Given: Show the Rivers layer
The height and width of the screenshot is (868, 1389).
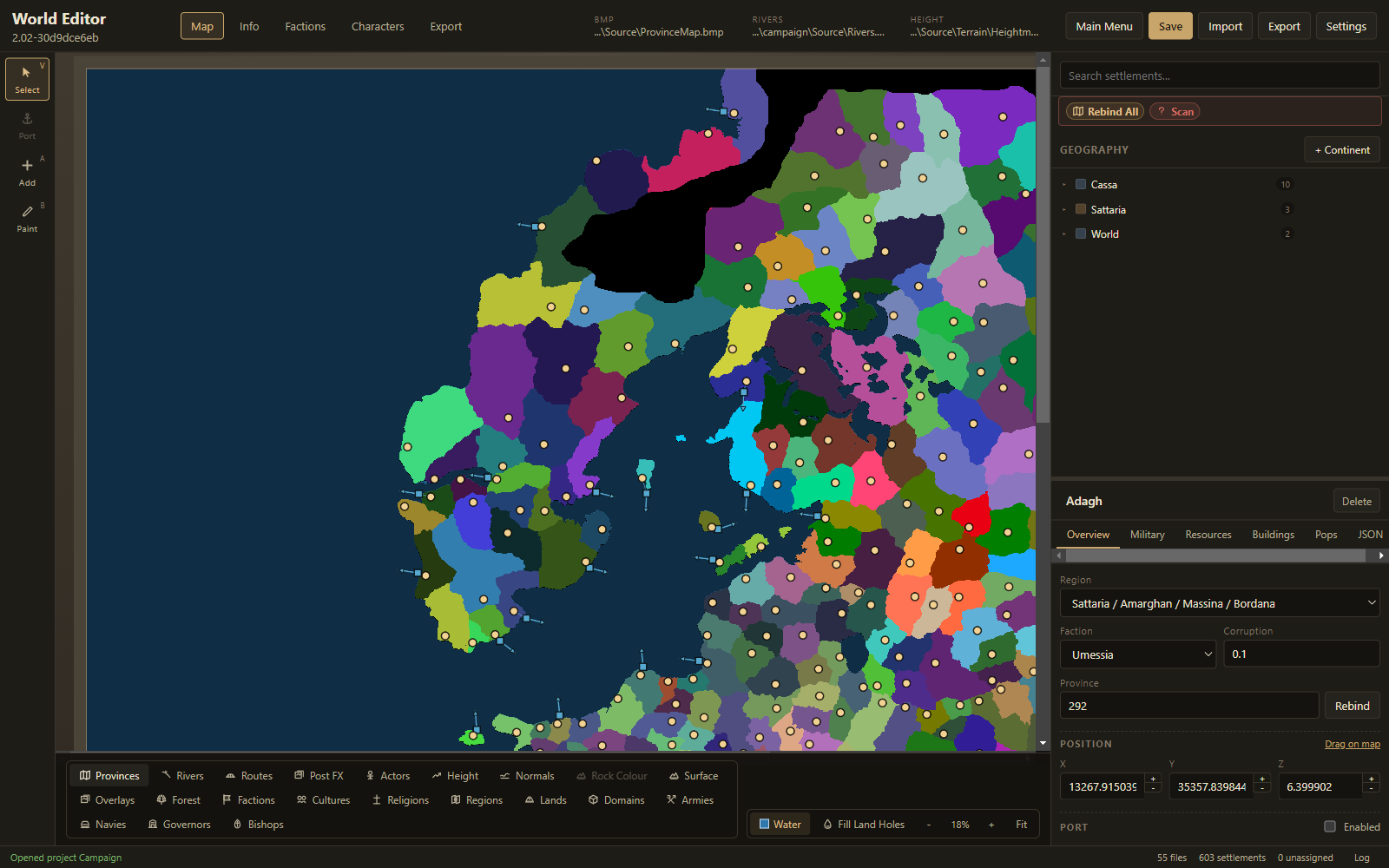Looking at the screenshot, I should pyautogui.click(x=182, y=775).
